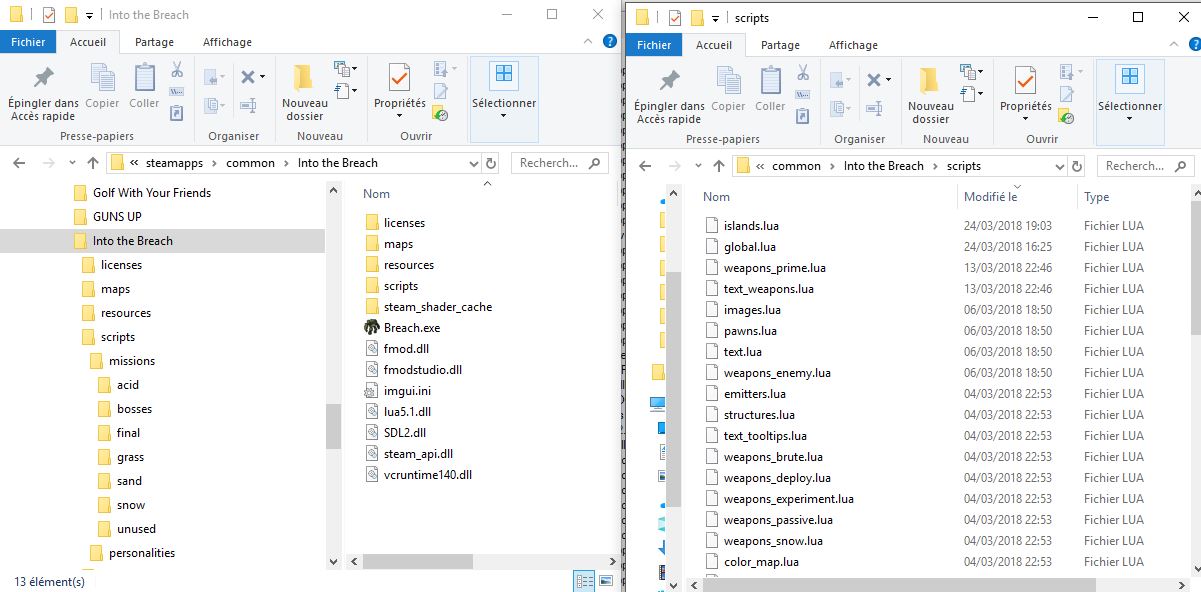The height and width of the screenshot is (592, 1201).
Task: Click Copier icon in Into the Breach window
Action: [102, 85]
